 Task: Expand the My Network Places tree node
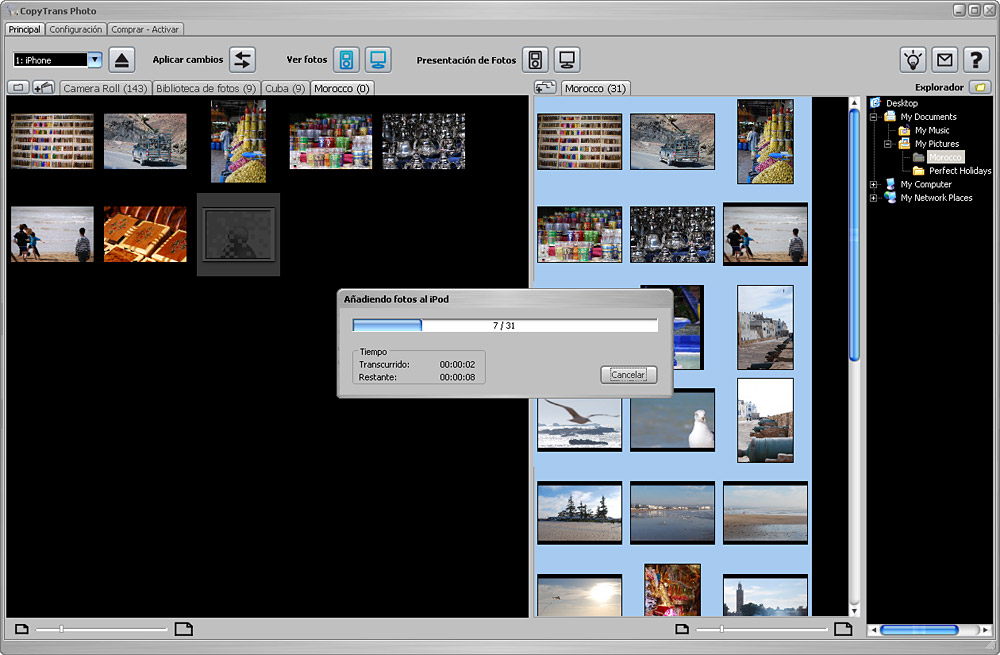[874, 198]
